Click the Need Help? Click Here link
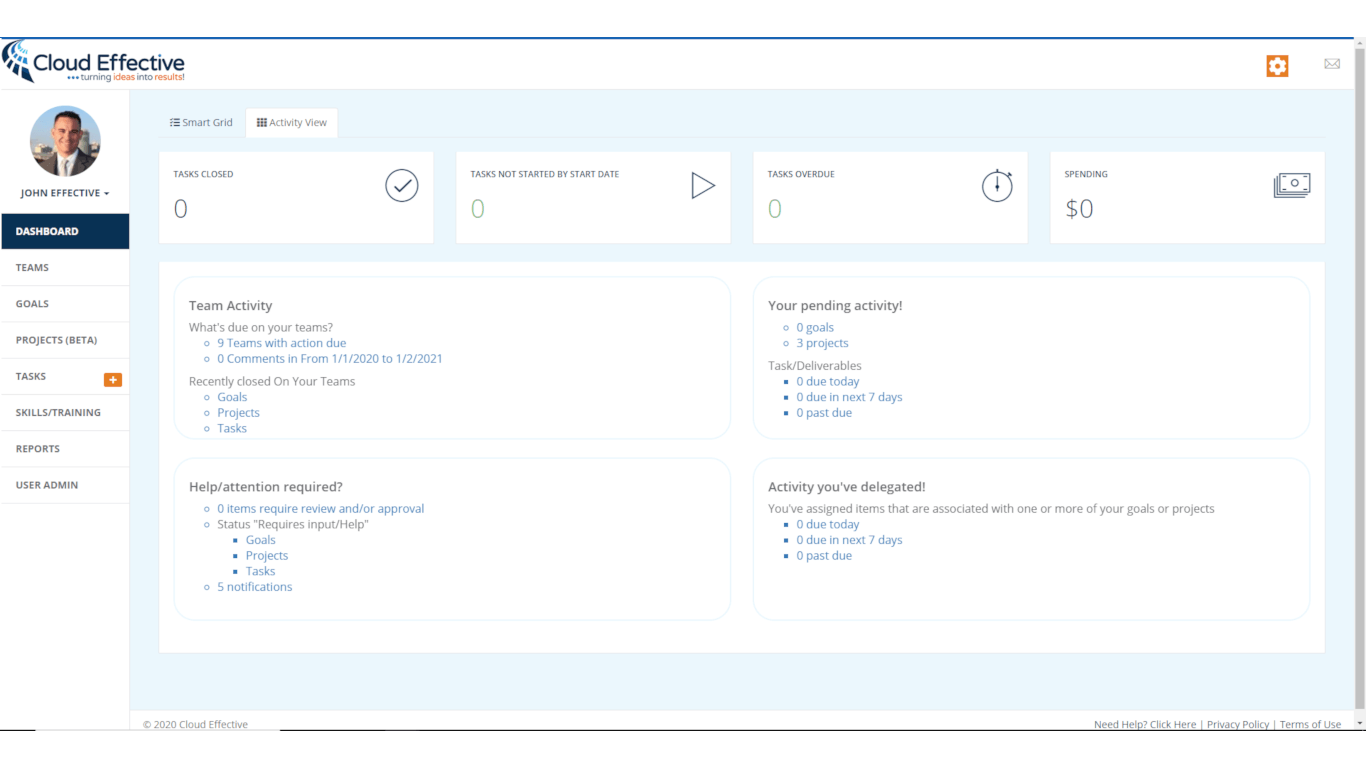The height and width of the screenshot is (768, 1366). [x=1145, y=724]
